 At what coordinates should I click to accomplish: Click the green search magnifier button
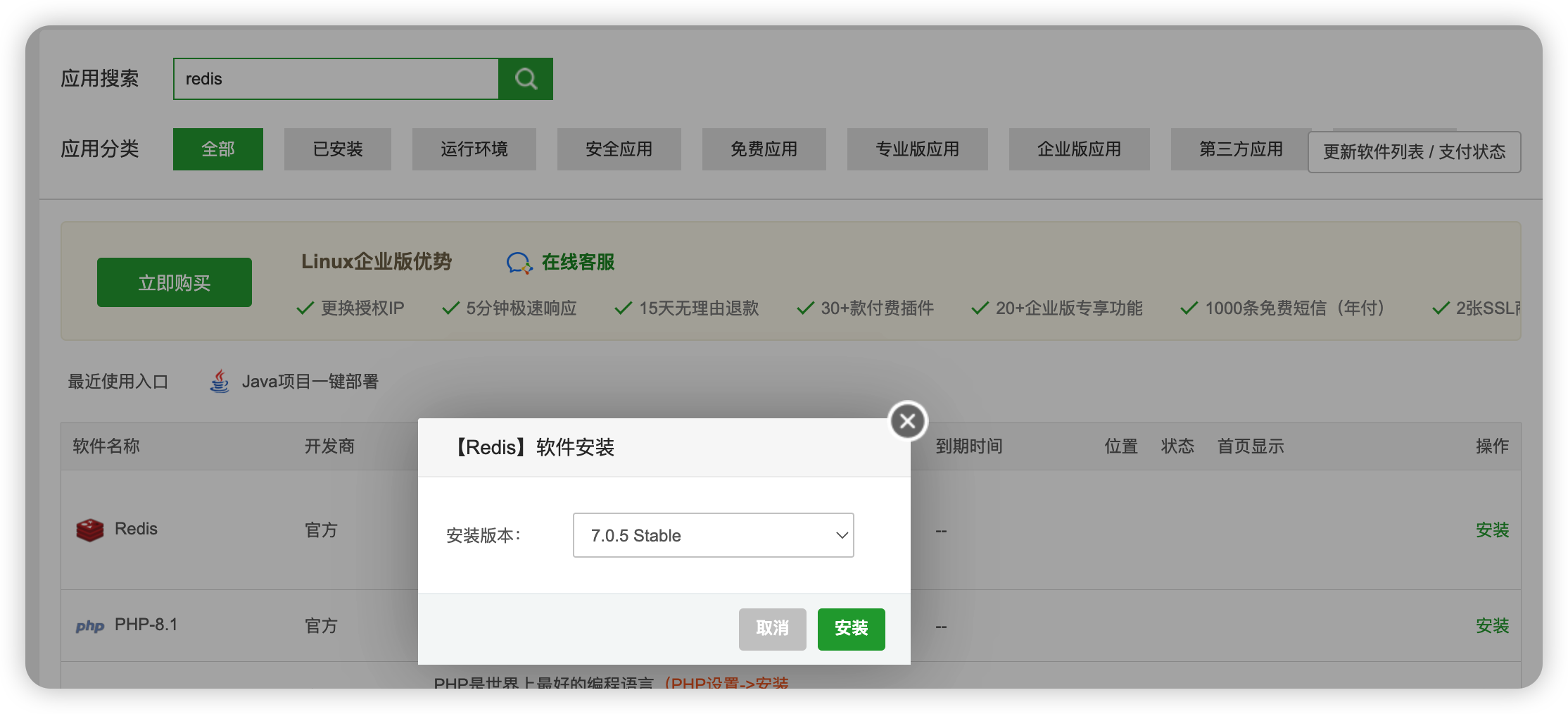(526, 79)
